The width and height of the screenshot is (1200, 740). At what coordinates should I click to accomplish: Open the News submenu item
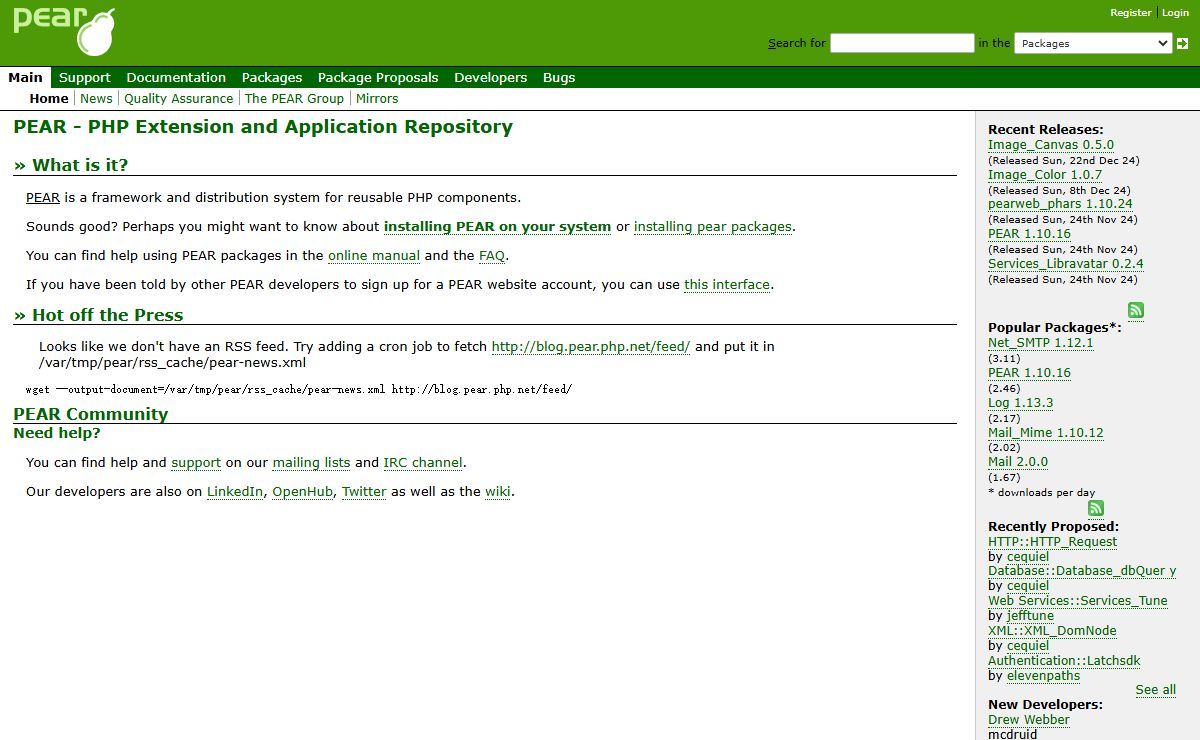pyautogui.click(x=96, y=98)
